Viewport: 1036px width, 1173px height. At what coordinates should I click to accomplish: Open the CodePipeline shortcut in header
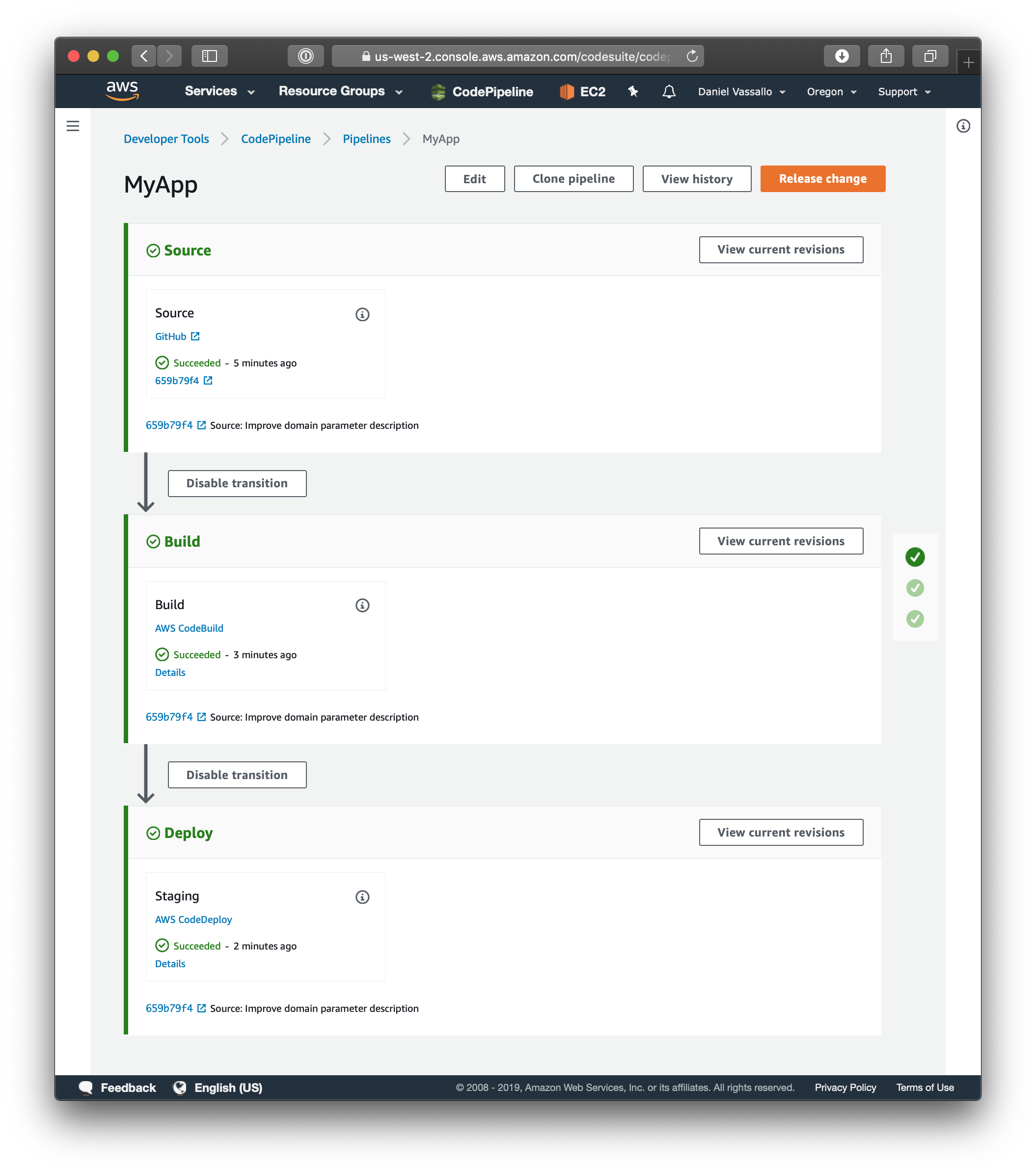tap(483, 92)
